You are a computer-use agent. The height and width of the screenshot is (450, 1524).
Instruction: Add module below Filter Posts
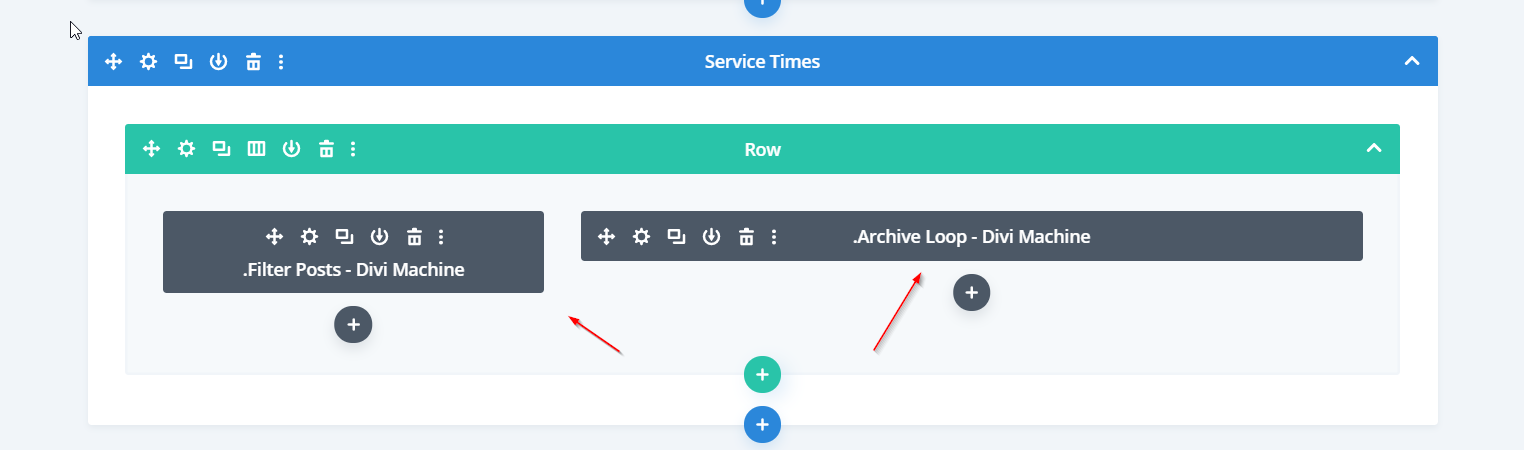tap(353, 324)
